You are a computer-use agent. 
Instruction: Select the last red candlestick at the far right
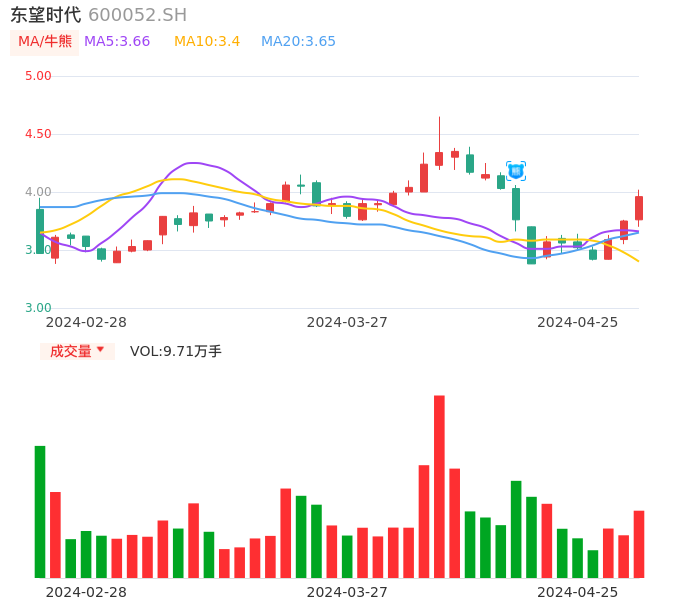click(639, 208)
